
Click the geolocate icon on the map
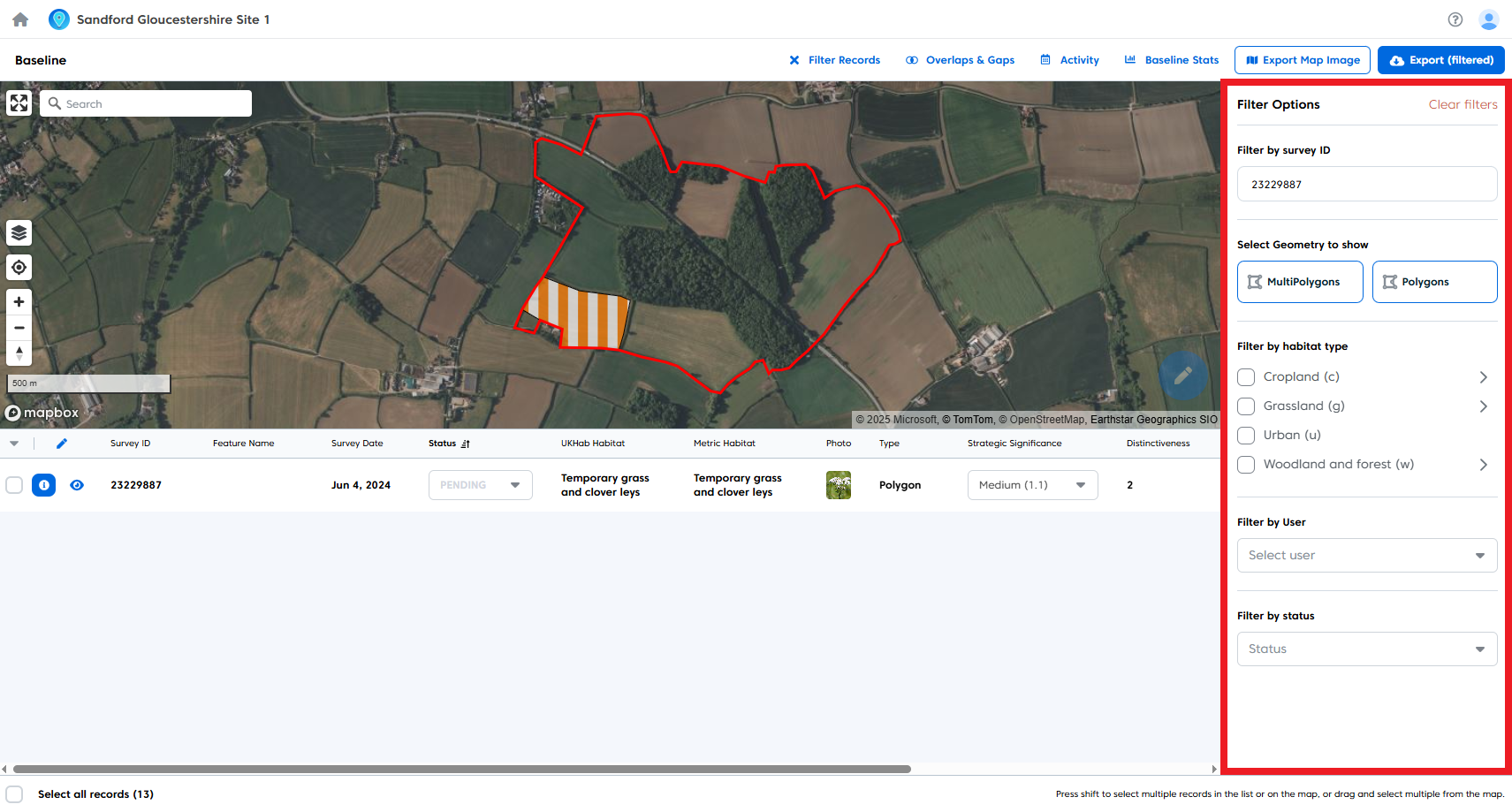[19, 267]
